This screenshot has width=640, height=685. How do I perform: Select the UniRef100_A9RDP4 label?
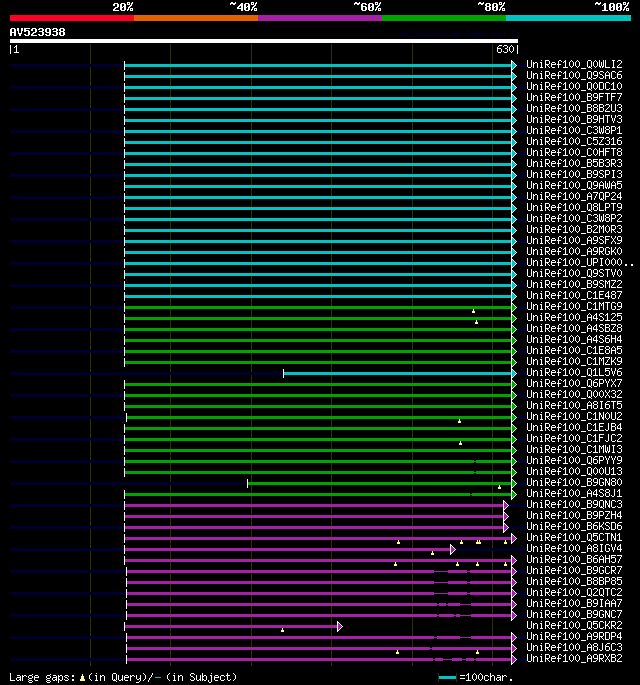(x=574, y=637)
